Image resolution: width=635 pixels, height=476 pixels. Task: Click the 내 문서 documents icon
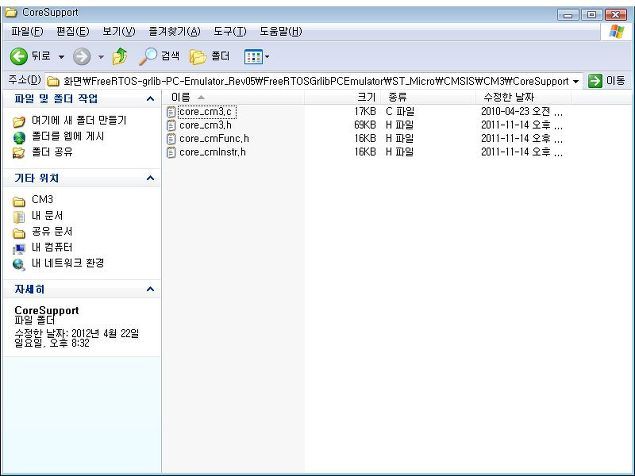(x=19, y=217)
